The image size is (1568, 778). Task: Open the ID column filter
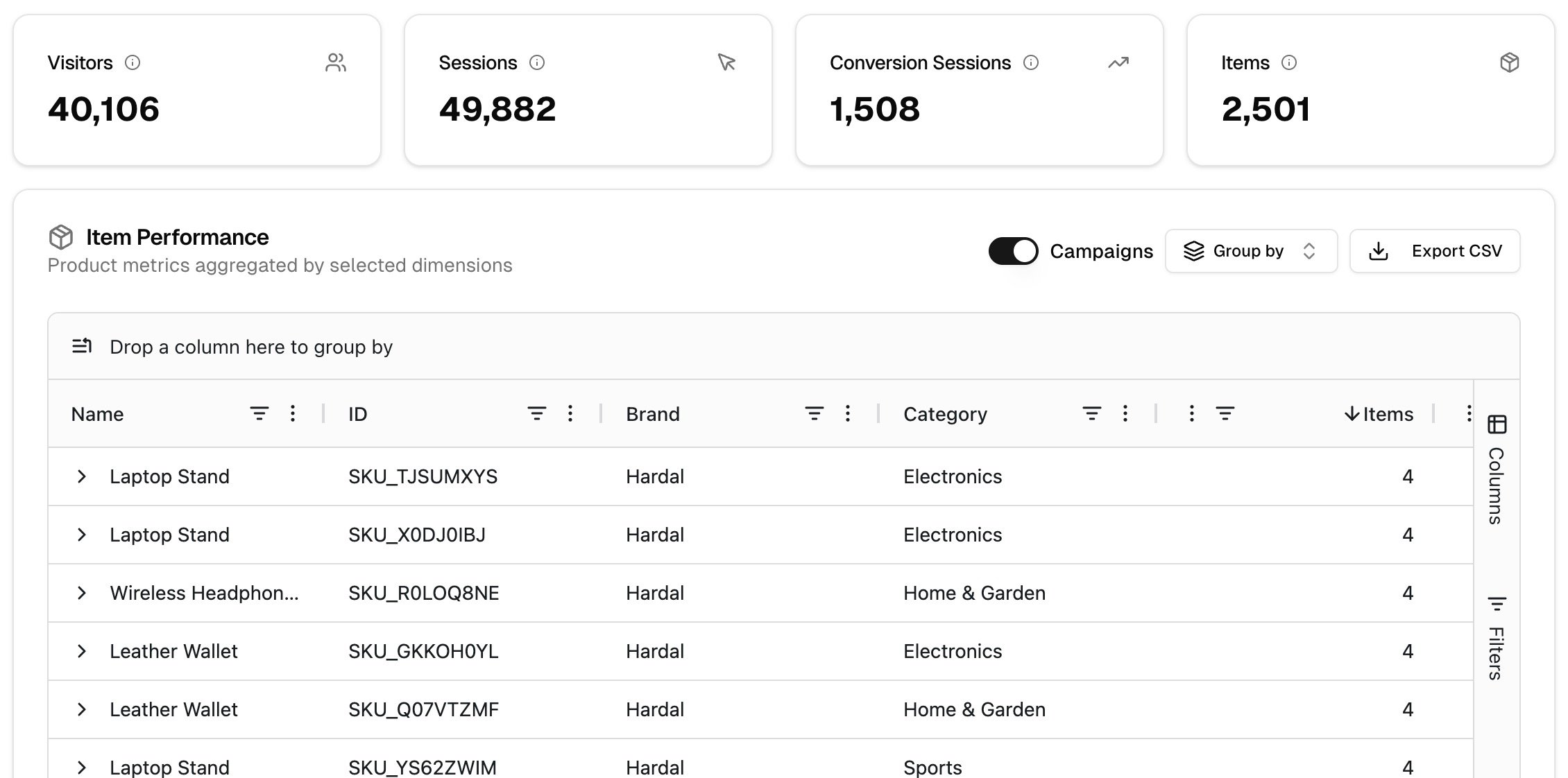point(537,414)
